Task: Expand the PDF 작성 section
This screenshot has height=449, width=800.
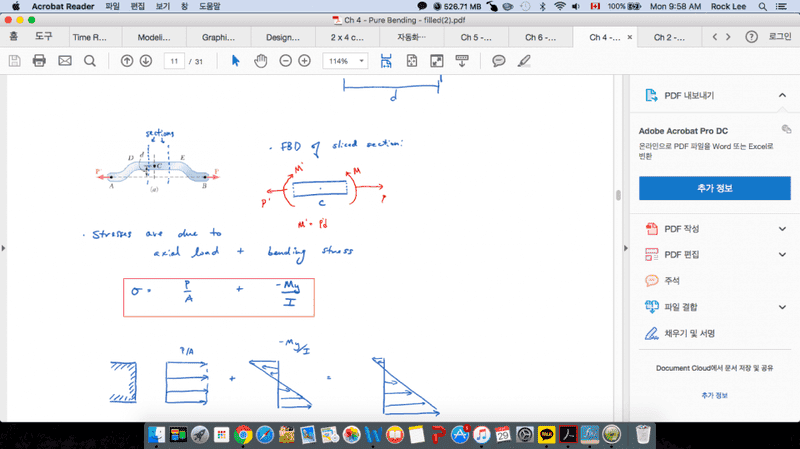Action: 782,229
